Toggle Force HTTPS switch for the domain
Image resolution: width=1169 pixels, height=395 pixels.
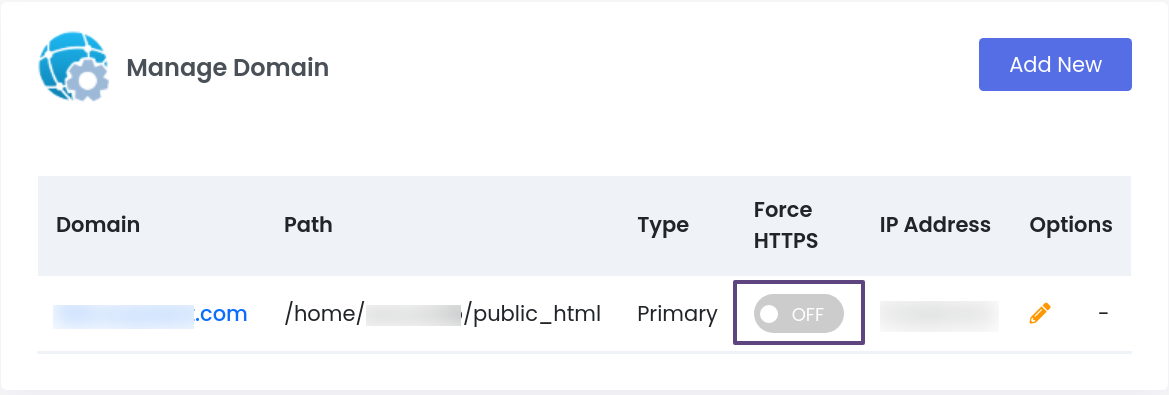(798, 313)
